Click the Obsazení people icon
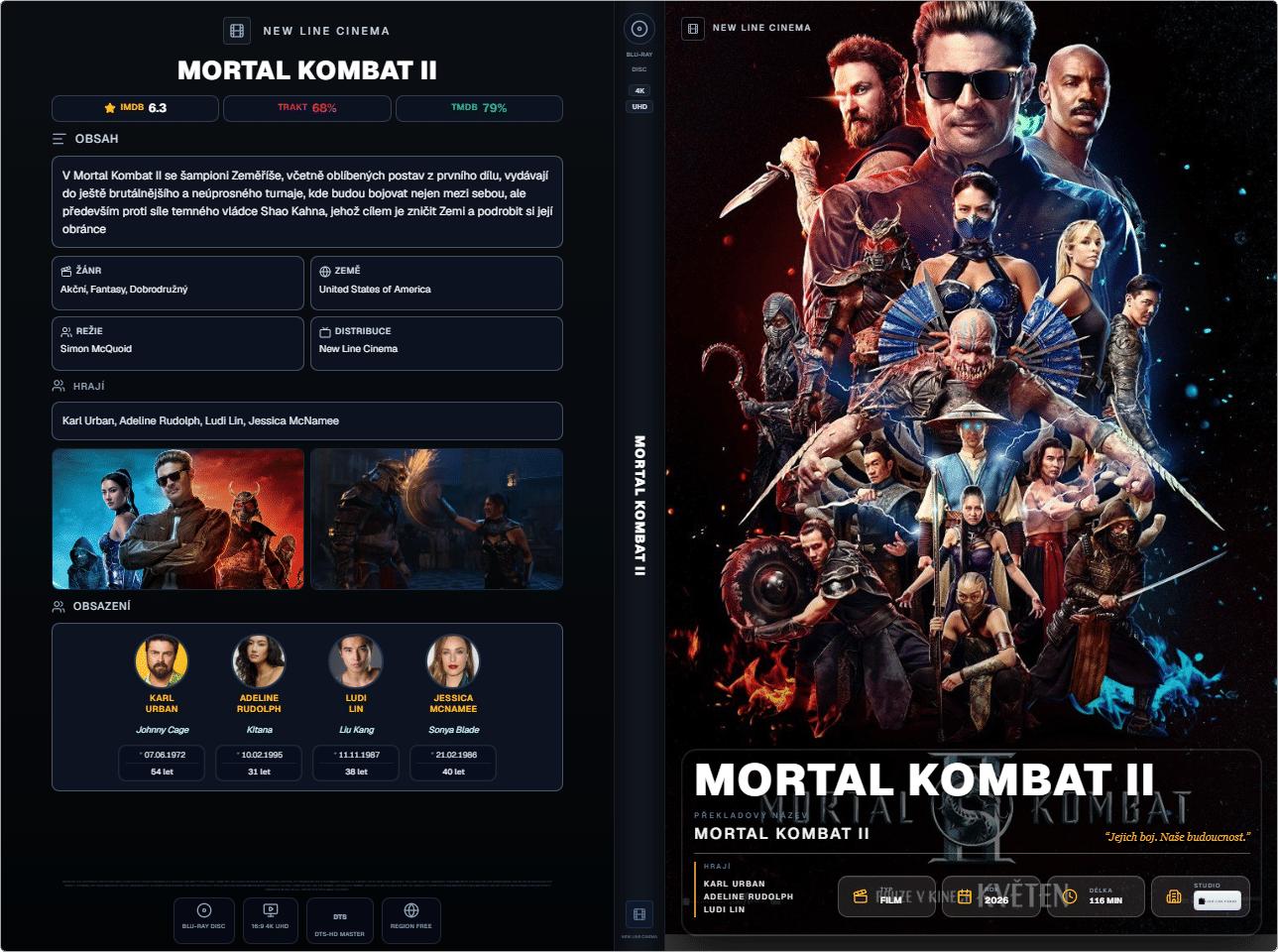 tap(58, 606)
